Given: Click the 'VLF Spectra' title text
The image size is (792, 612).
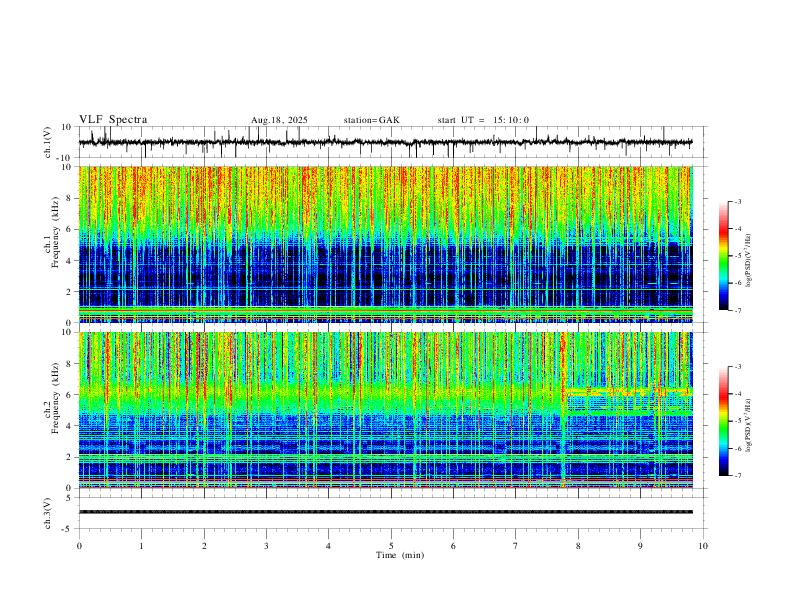Looking at the screenshot, I should tap(113, 120).
